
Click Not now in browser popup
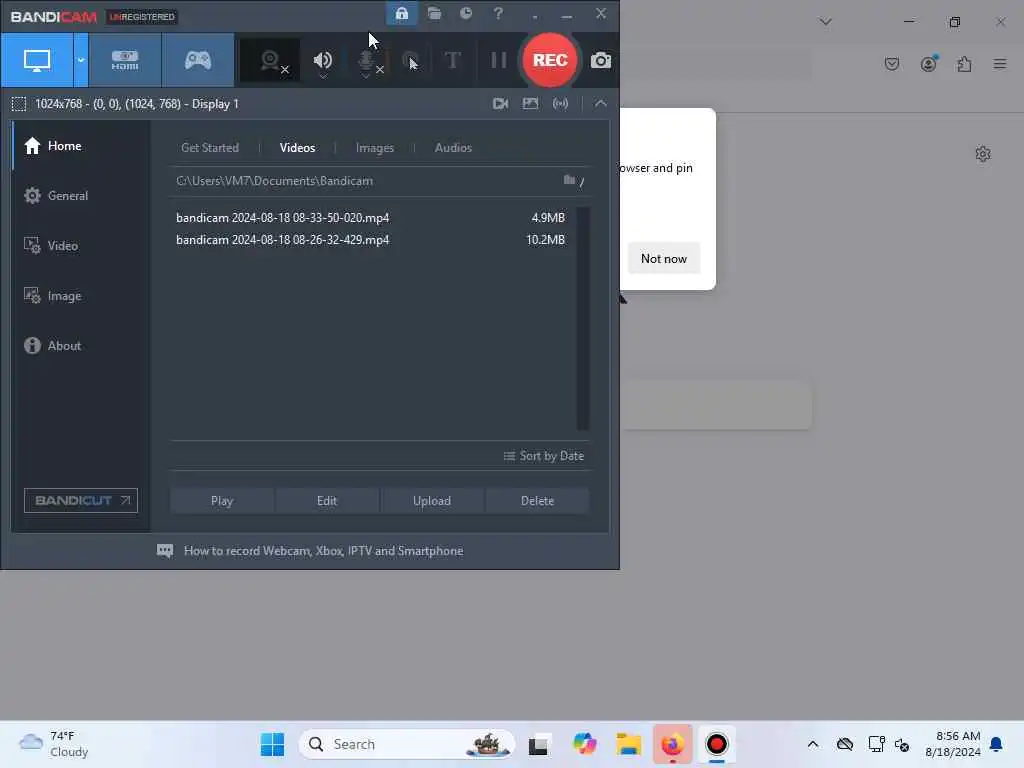click(664, 259)
